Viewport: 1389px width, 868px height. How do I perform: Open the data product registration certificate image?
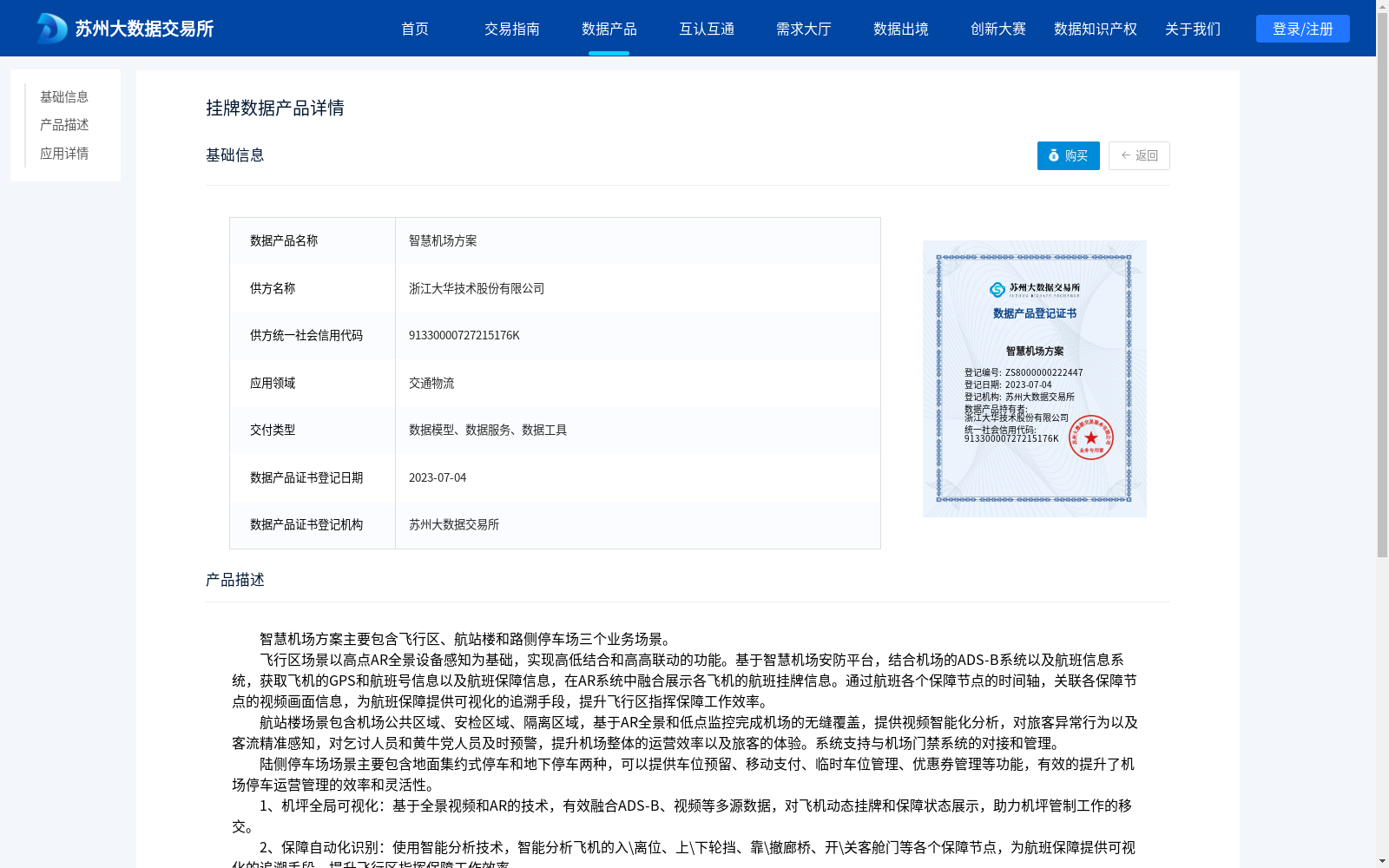[1035, 378]
